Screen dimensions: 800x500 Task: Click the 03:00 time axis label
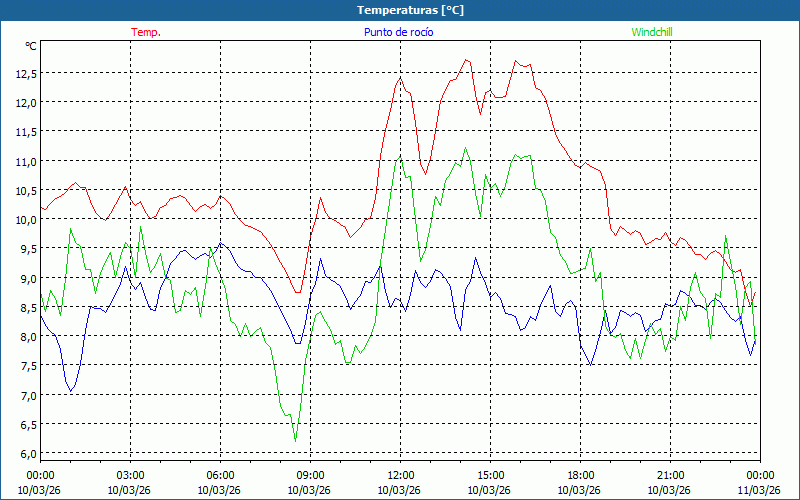coord(130,475)
